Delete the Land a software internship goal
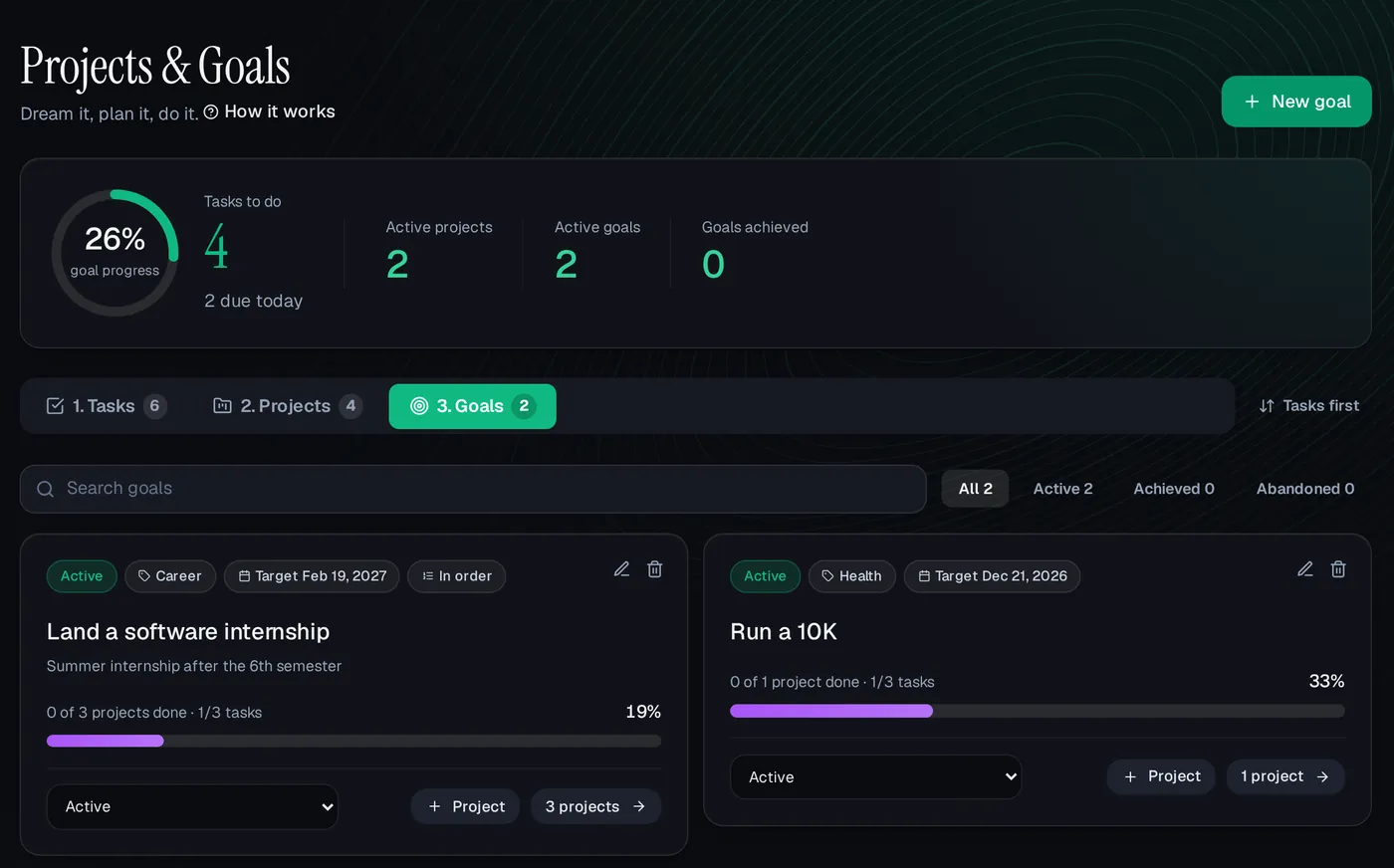 [x=655, y=569]
